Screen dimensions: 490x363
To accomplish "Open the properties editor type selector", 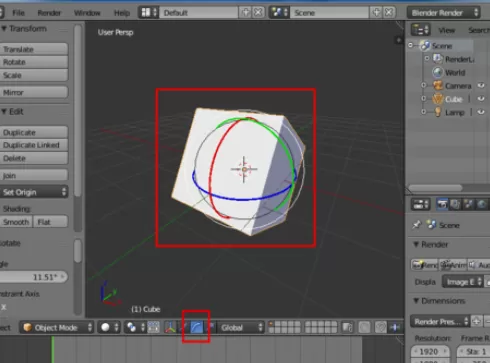I will (421, 204).
